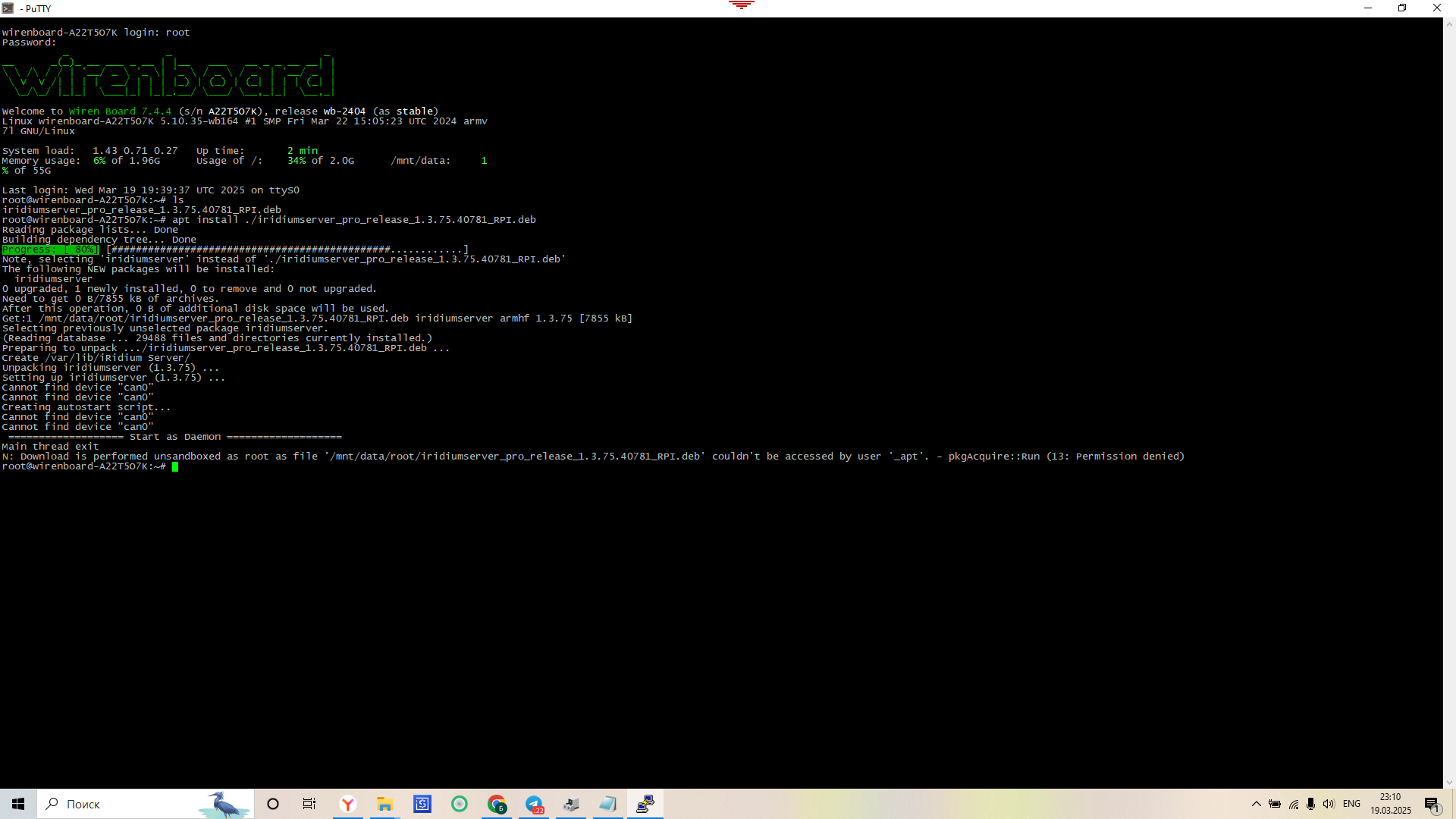This screenshot has width=1456, height=819.
Task: Click the 'Wiren Board 7.4.4' welcome text
Action: (120, 111)
